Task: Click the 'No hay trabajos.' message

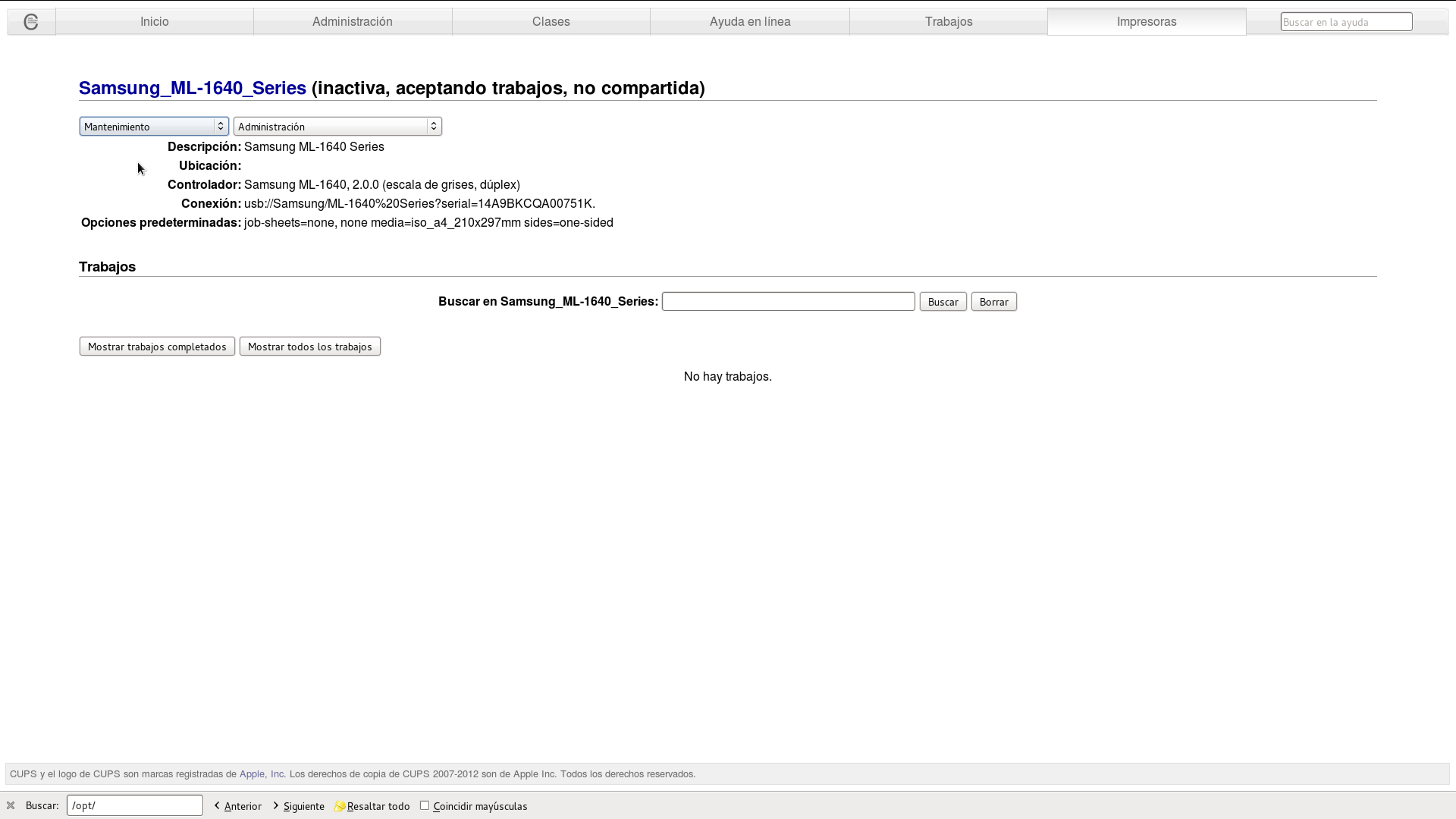Action: tap(728, 377)
